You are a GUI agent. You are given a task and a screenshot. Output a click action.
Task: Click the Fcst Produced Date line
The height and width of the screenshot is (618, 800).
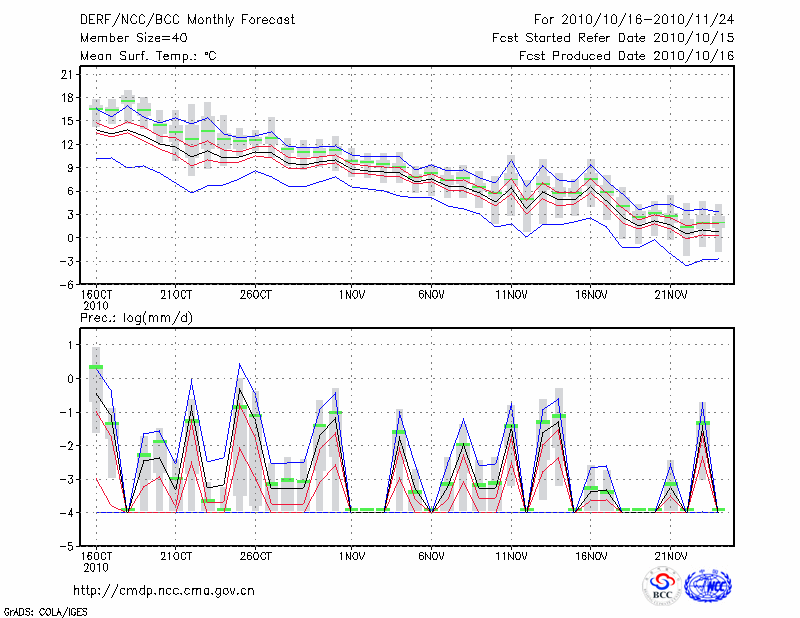(x=627, y=55)
